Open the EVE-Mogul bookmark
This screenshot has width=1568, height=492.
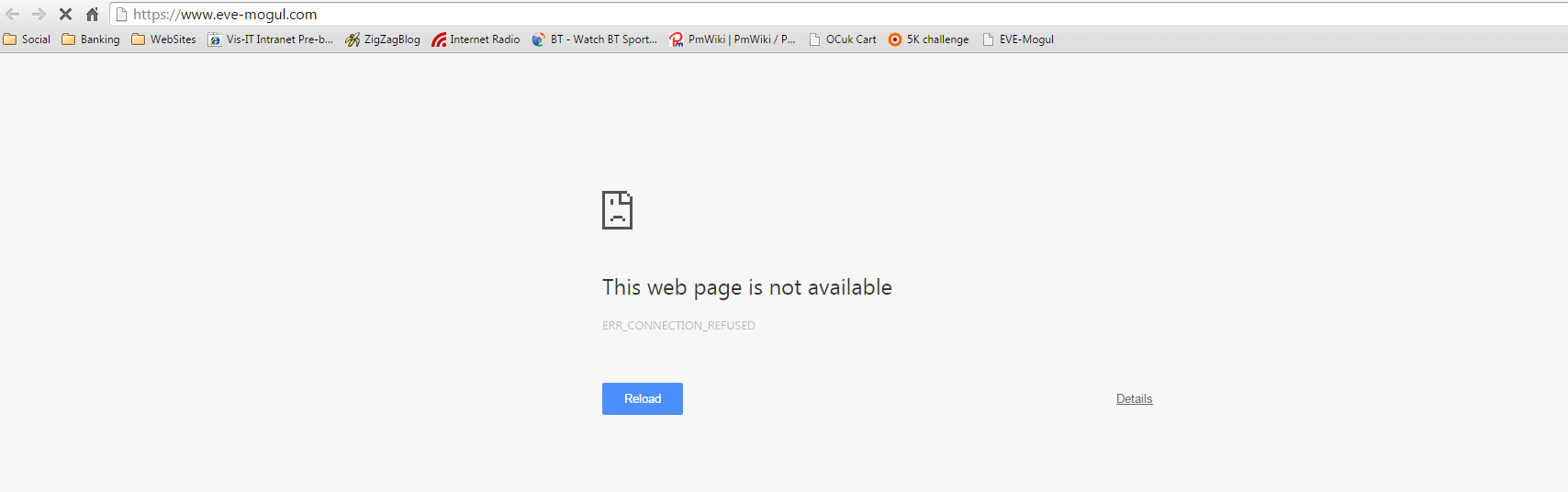coord(1017,39)
